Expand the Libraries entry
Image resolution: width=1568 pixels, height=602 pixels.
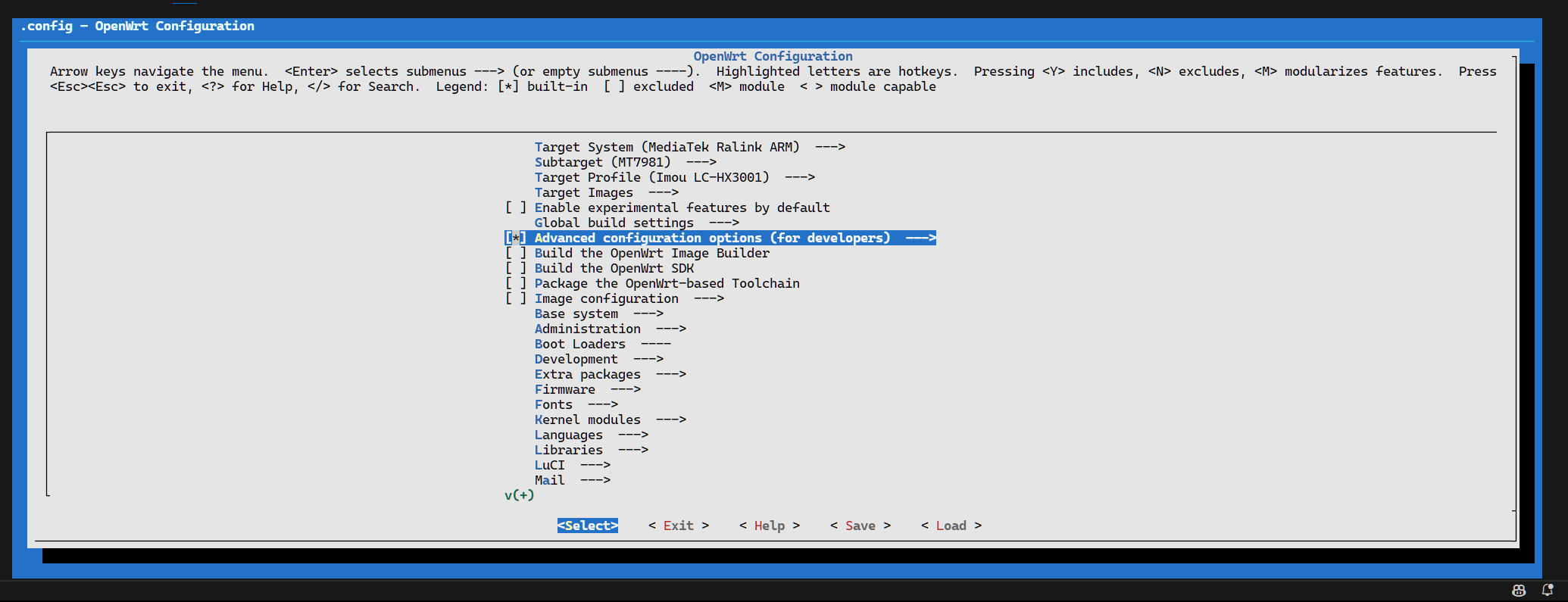(591, 450)
